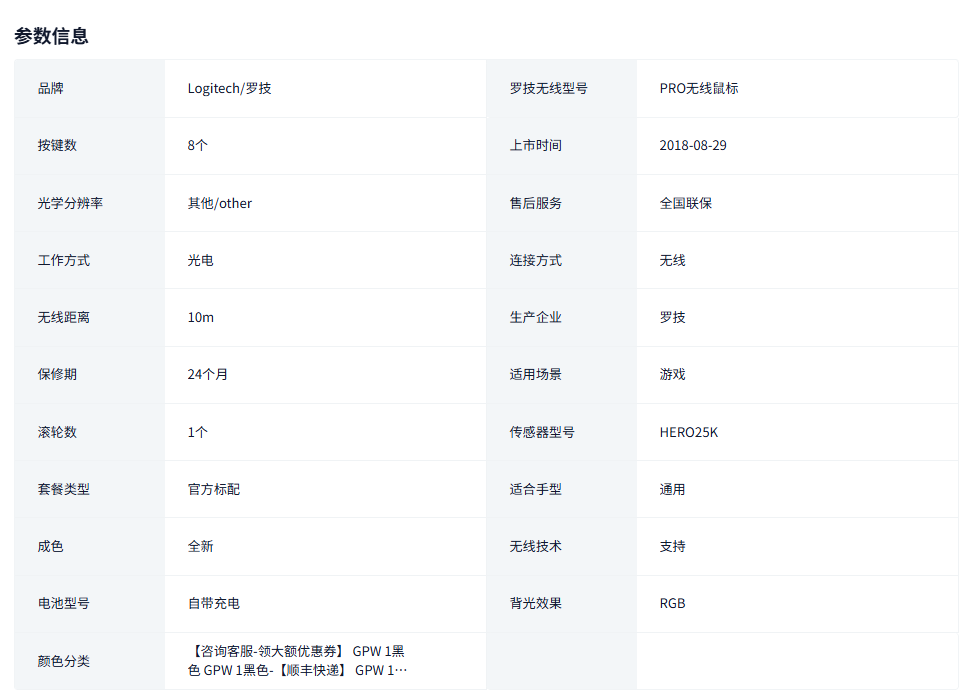Select the 工作方式 label
The height and width of the screenshot is (699, 974).
[63, 260]
